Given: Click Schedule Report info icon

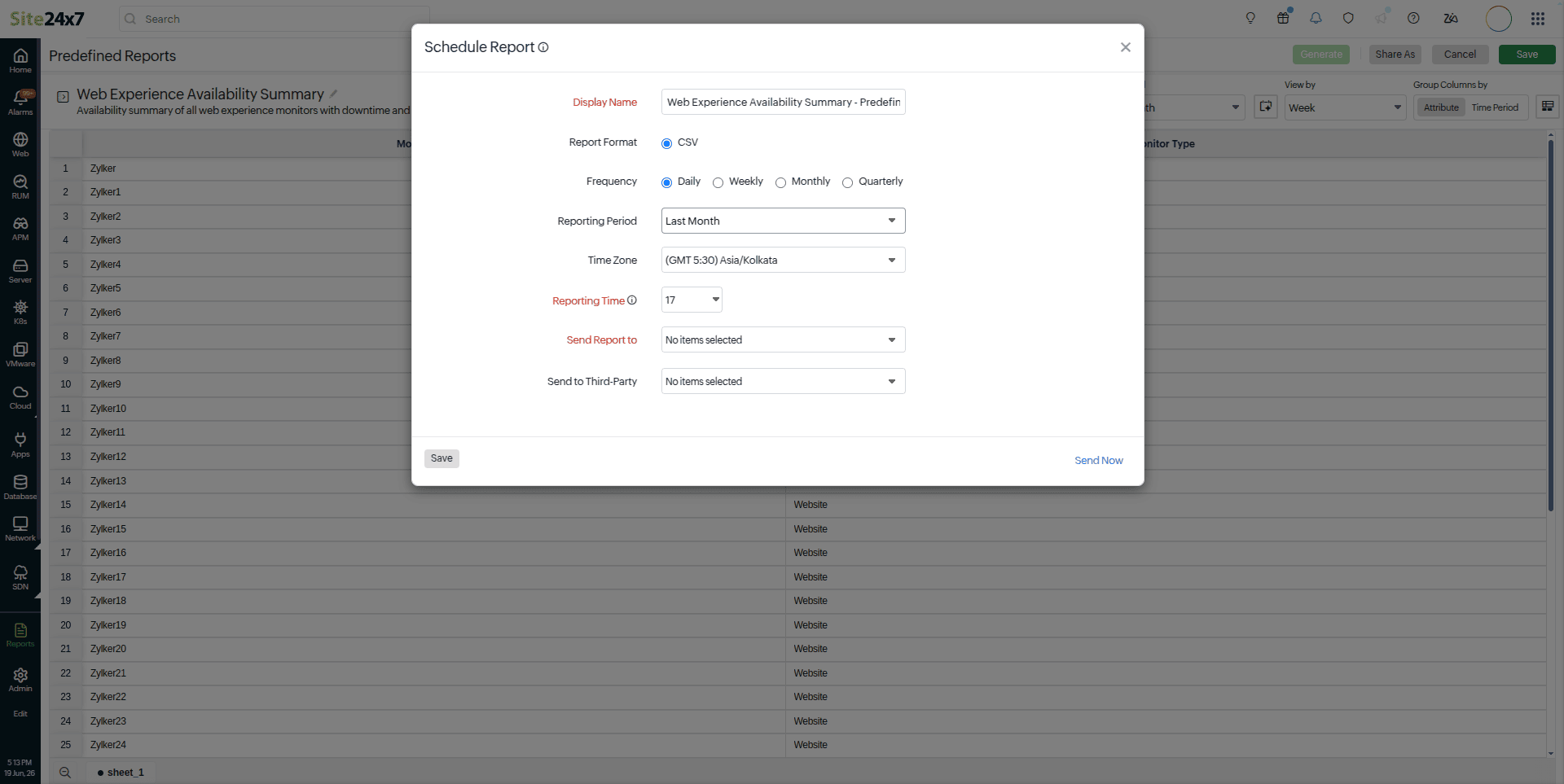Looking at the screenshot, I should point(543,47).
